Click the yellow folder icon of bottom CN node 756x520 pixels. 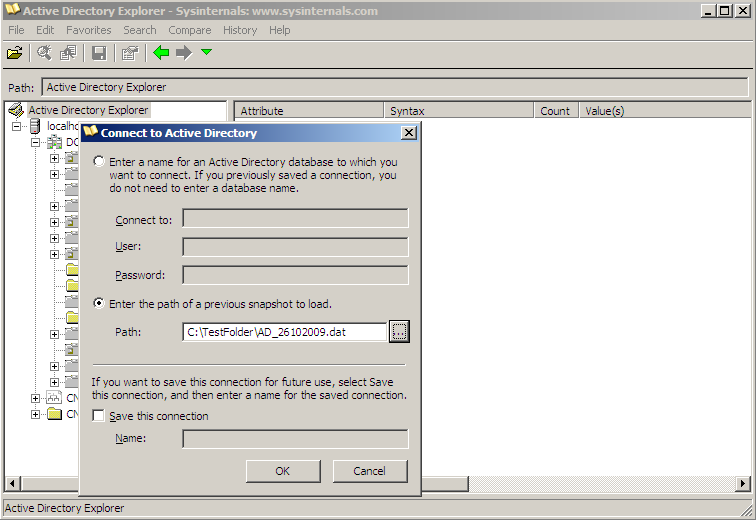point(54,414)
